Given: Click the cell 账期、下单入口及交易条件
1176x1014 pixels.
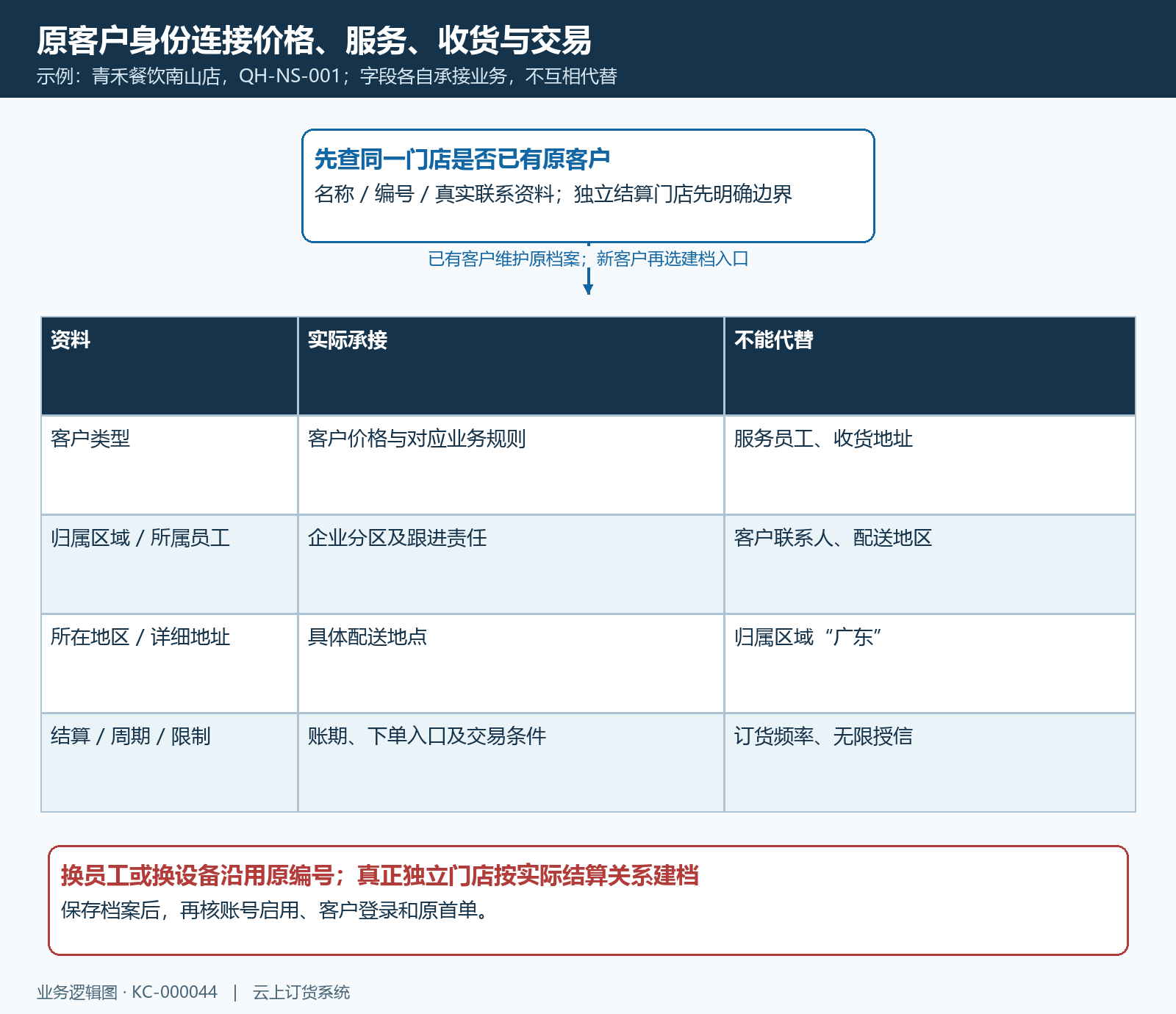Looking at the screenshot, I should (511, 763).
